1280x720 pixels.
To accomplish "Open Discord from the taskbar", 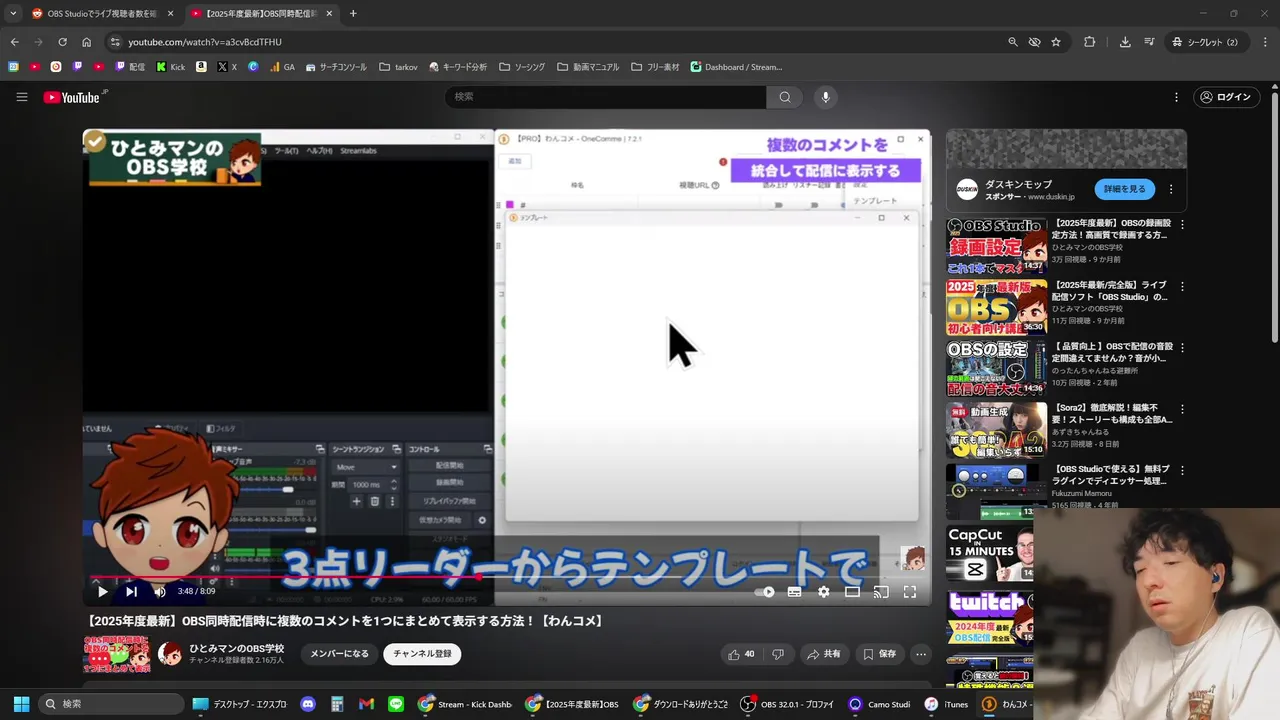I will coord(308,704).
